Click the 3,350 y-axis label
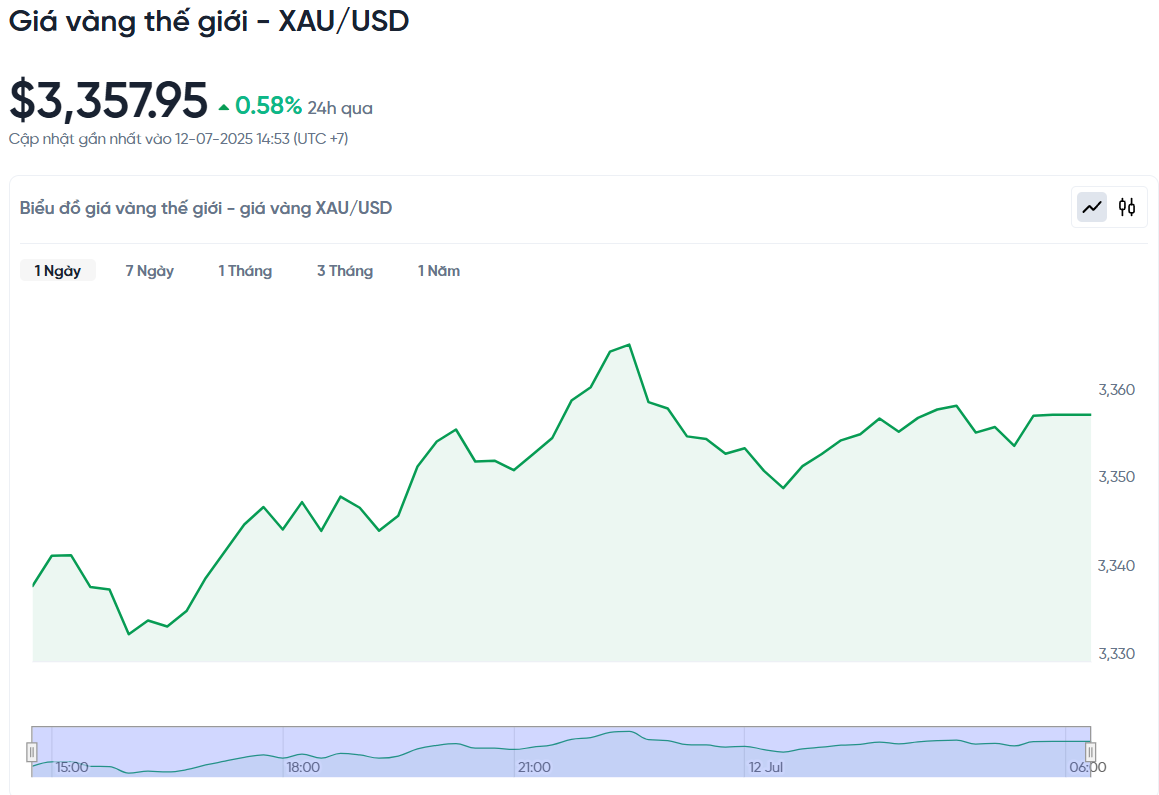Viewport: 1159px width, 795px height. (1117, 477)
